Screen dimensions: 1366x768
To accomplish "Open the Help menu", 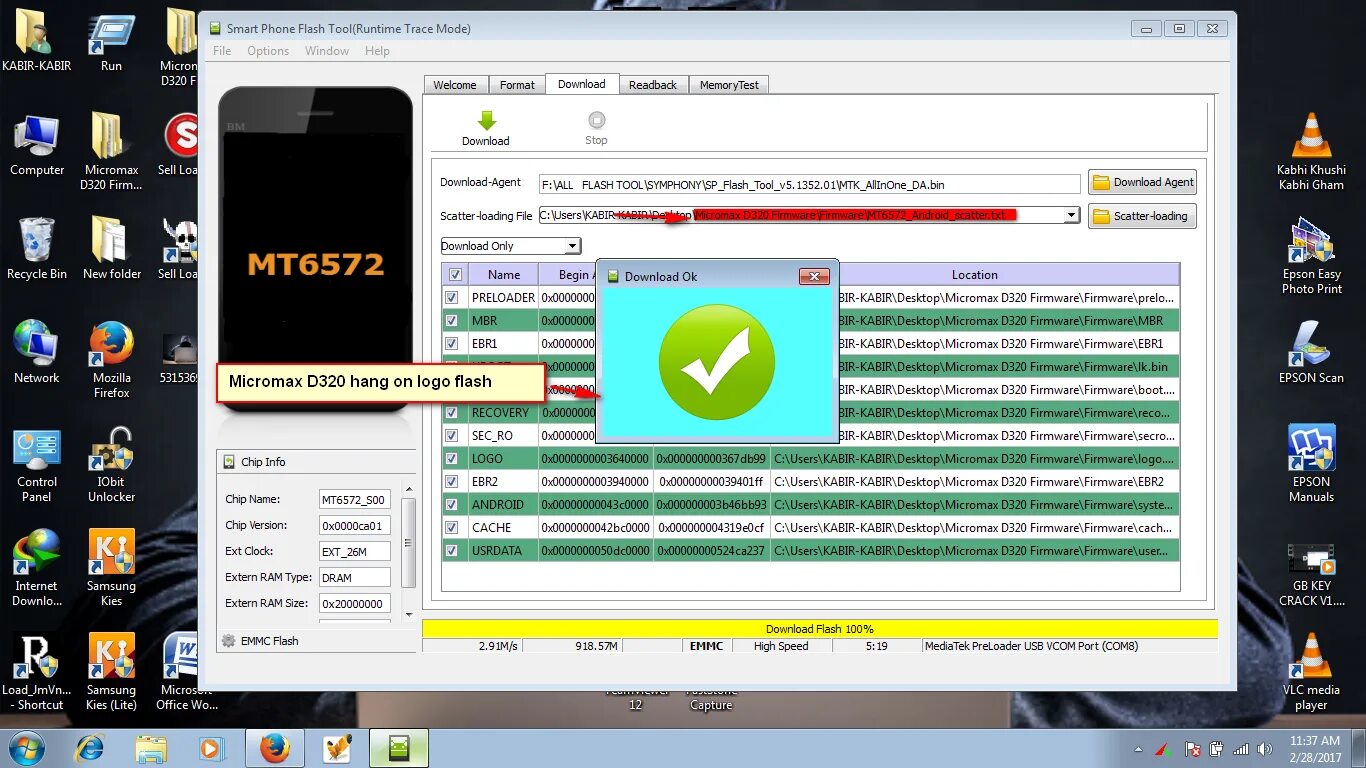I will click(377, 51).
